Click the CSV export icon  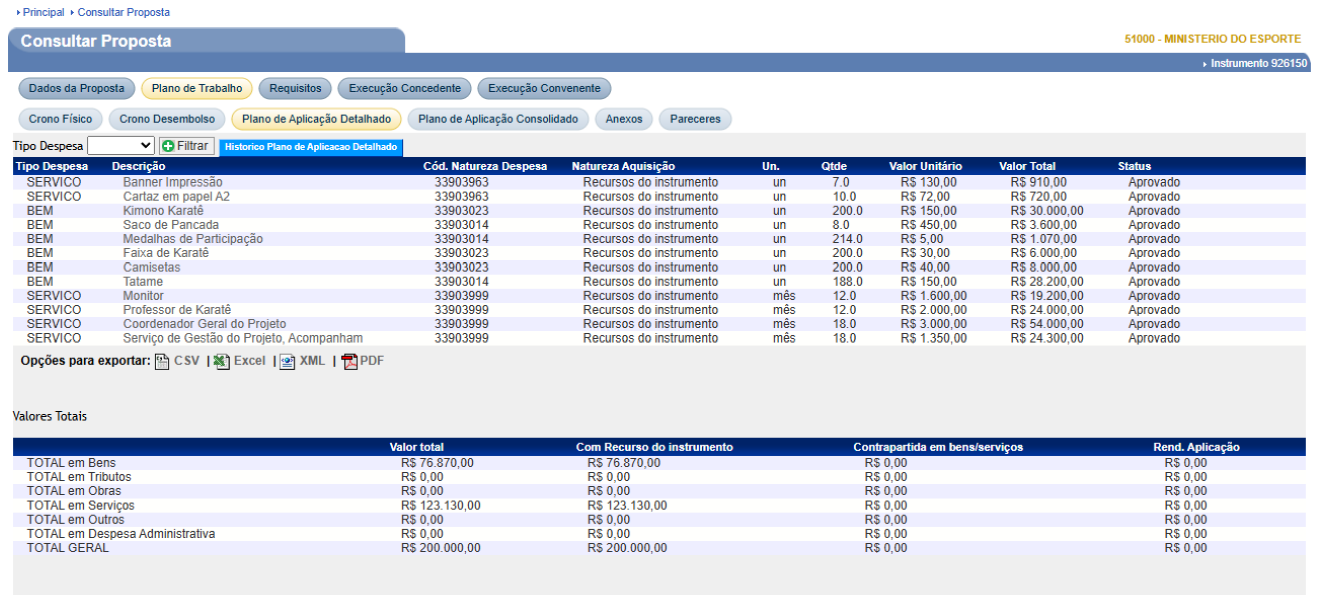pos(162,362)
